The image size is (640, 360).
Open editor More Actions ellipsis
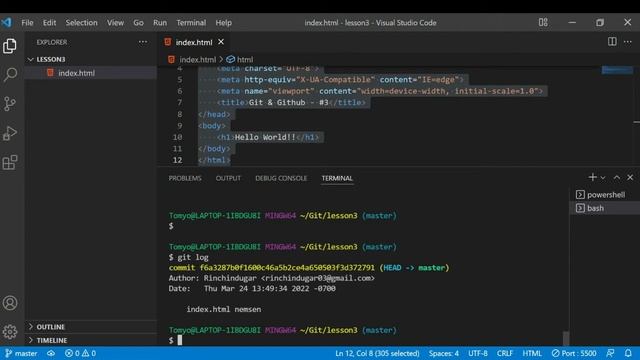[x=628, y=42]
